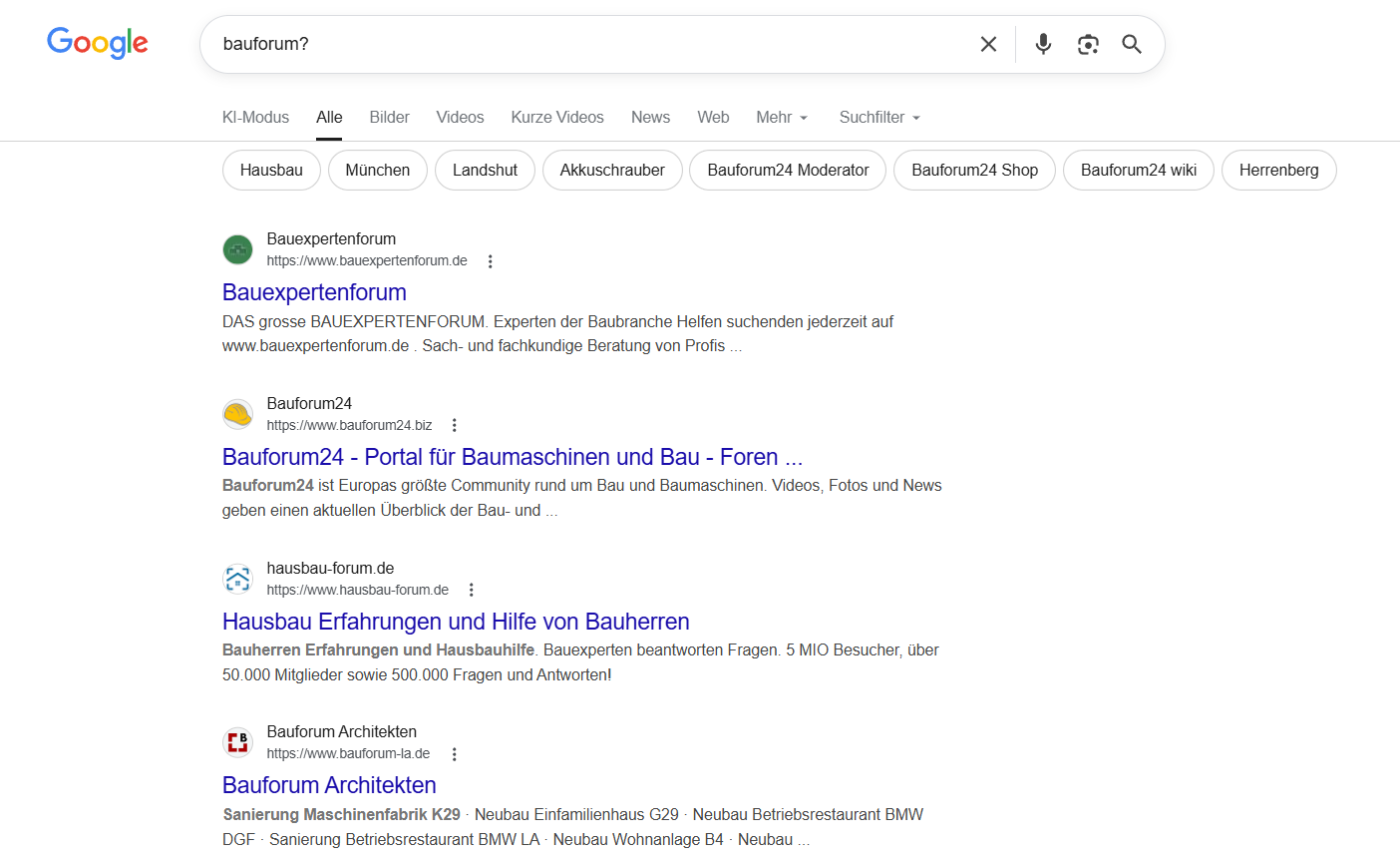1400x858 pixels.
Task: Choose the Bauforum24 wiki chip
Action: [1139, 170]
